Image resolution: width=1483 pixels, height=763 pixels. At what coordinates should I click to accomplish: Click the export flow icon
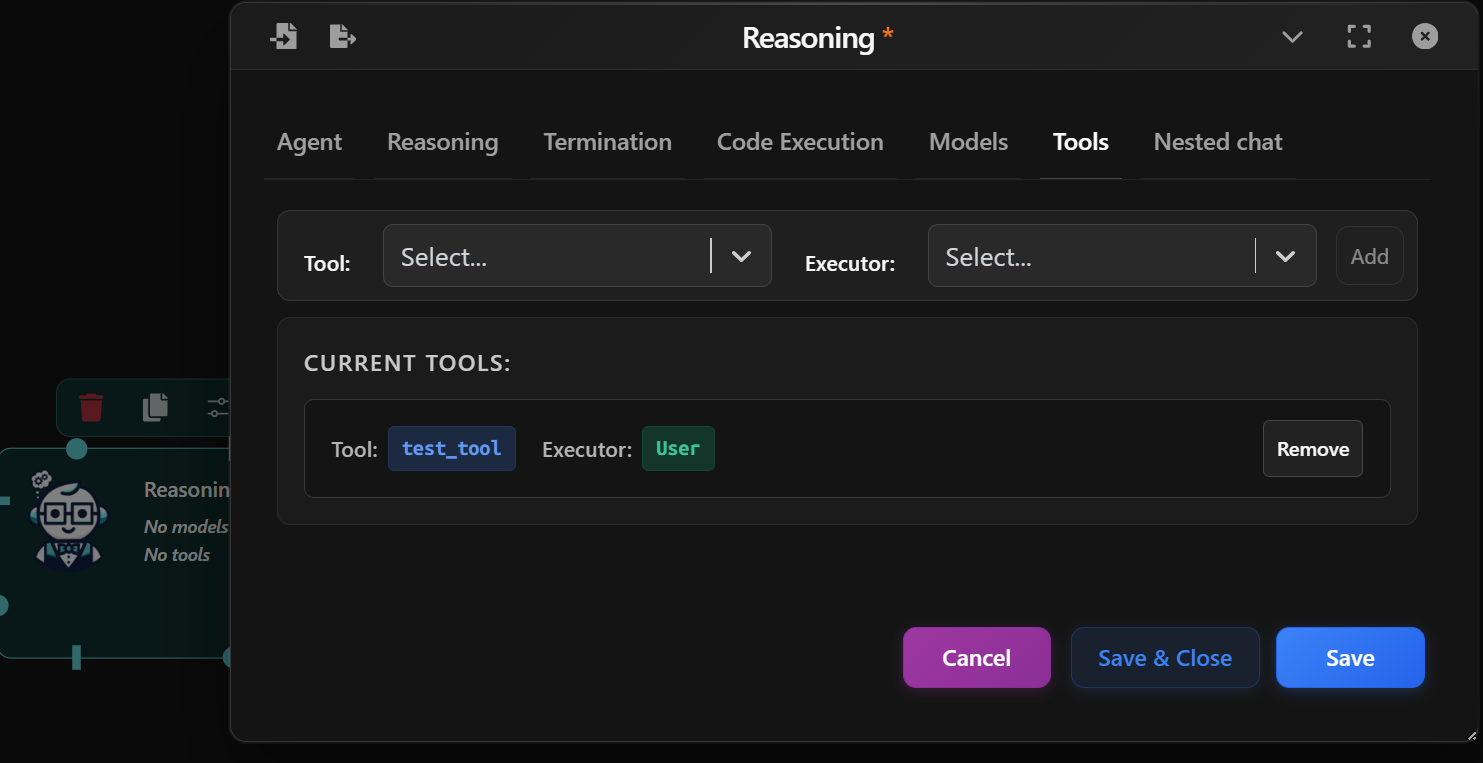click(x=342, y=35)
